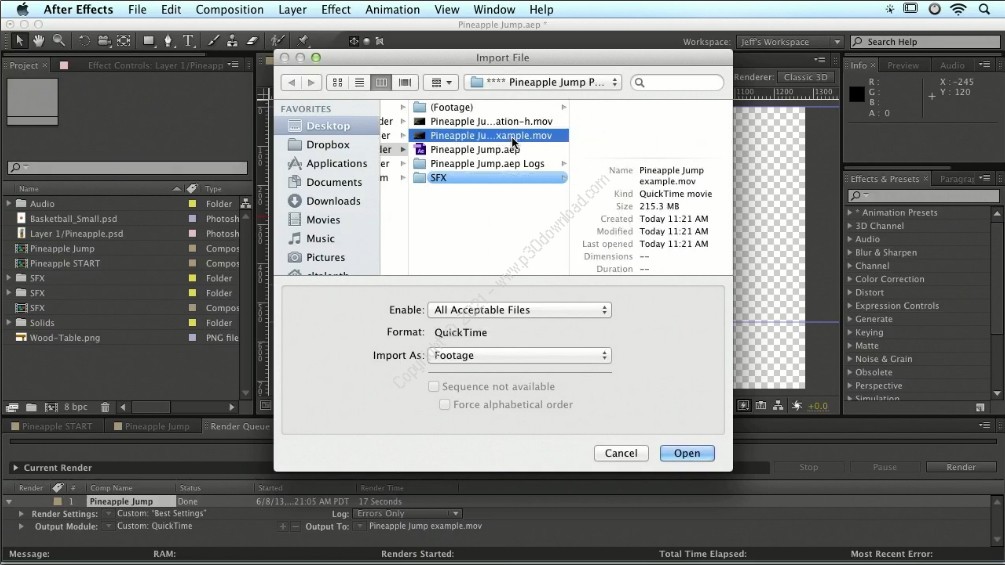Open the Enable All Acceptable Files dropdown
This screenshot has height=565, width=1005.
pos(520,310)
